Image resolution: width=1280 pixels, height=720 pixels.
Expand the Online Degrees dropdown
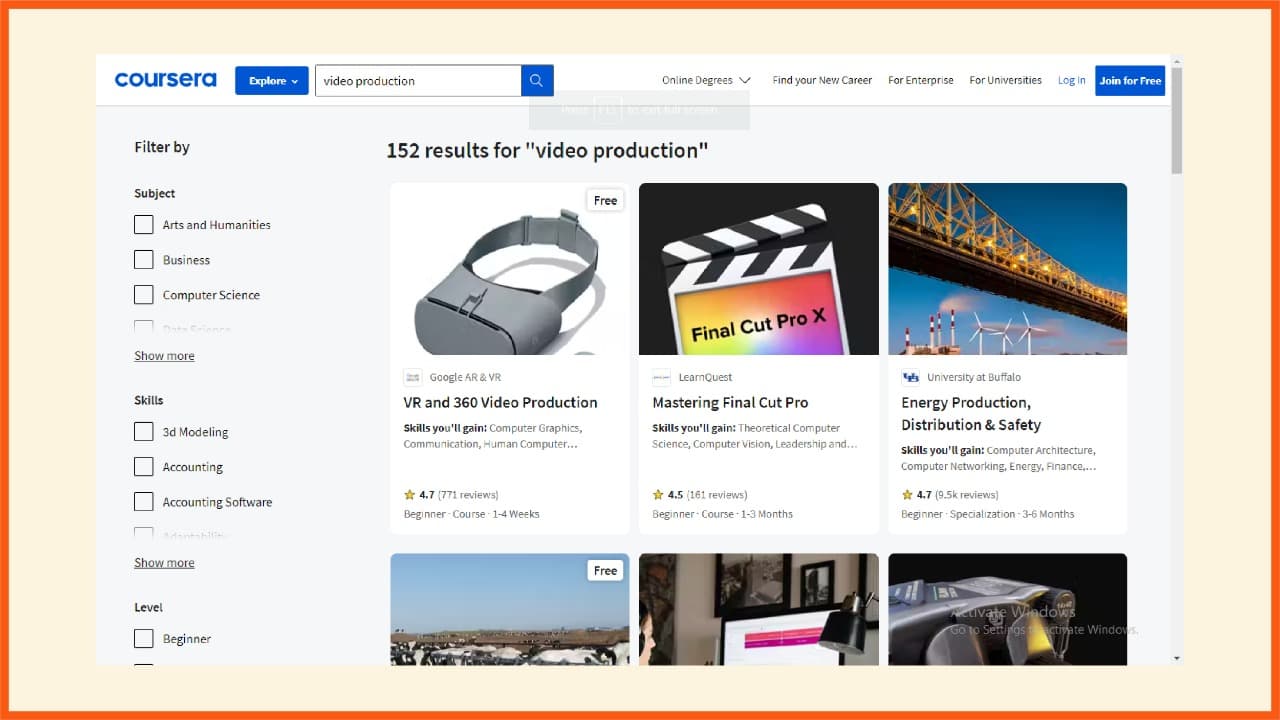[704, 79]
